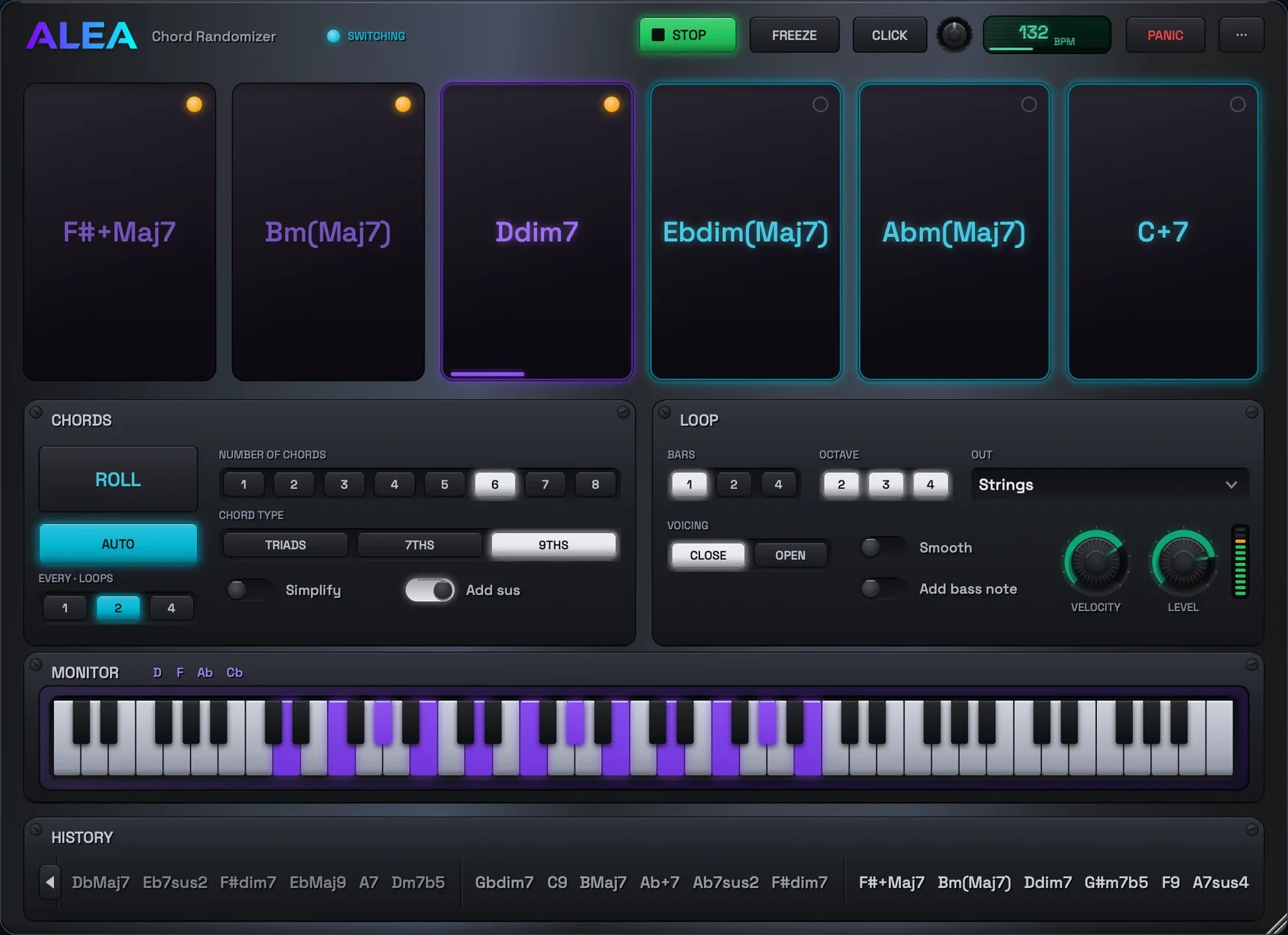Select the TRIADS chord type

click(285, 545)
